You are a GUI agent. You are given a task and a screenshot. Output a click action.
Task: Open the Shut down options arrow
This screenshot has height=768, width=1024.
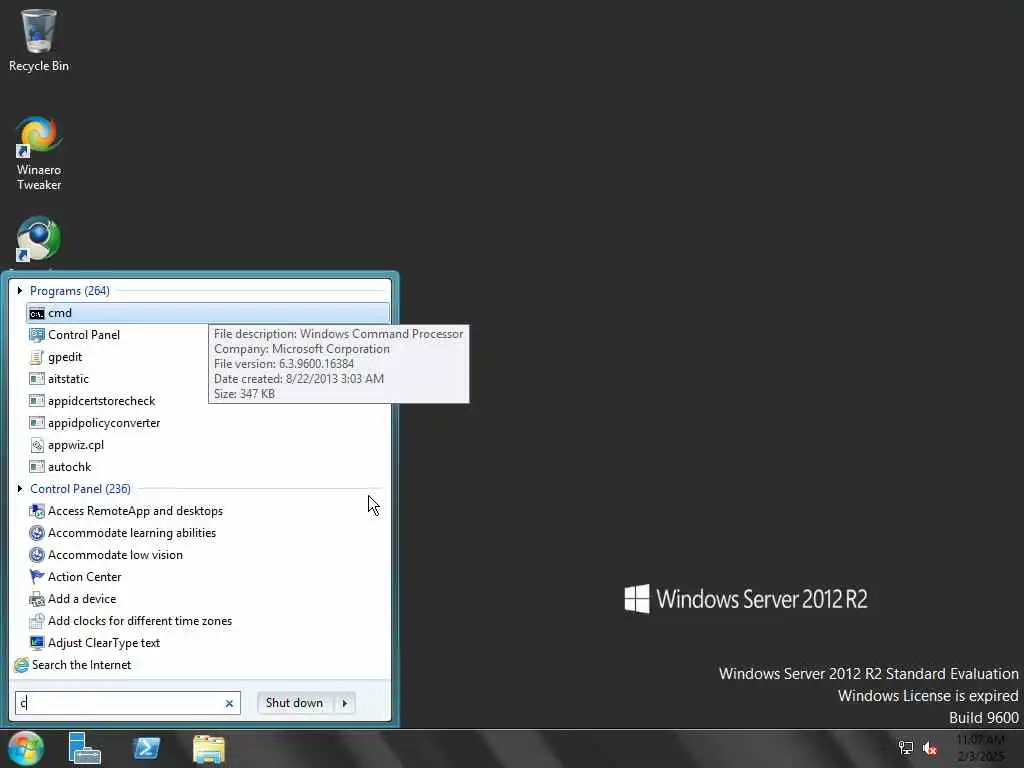[345, 703]
